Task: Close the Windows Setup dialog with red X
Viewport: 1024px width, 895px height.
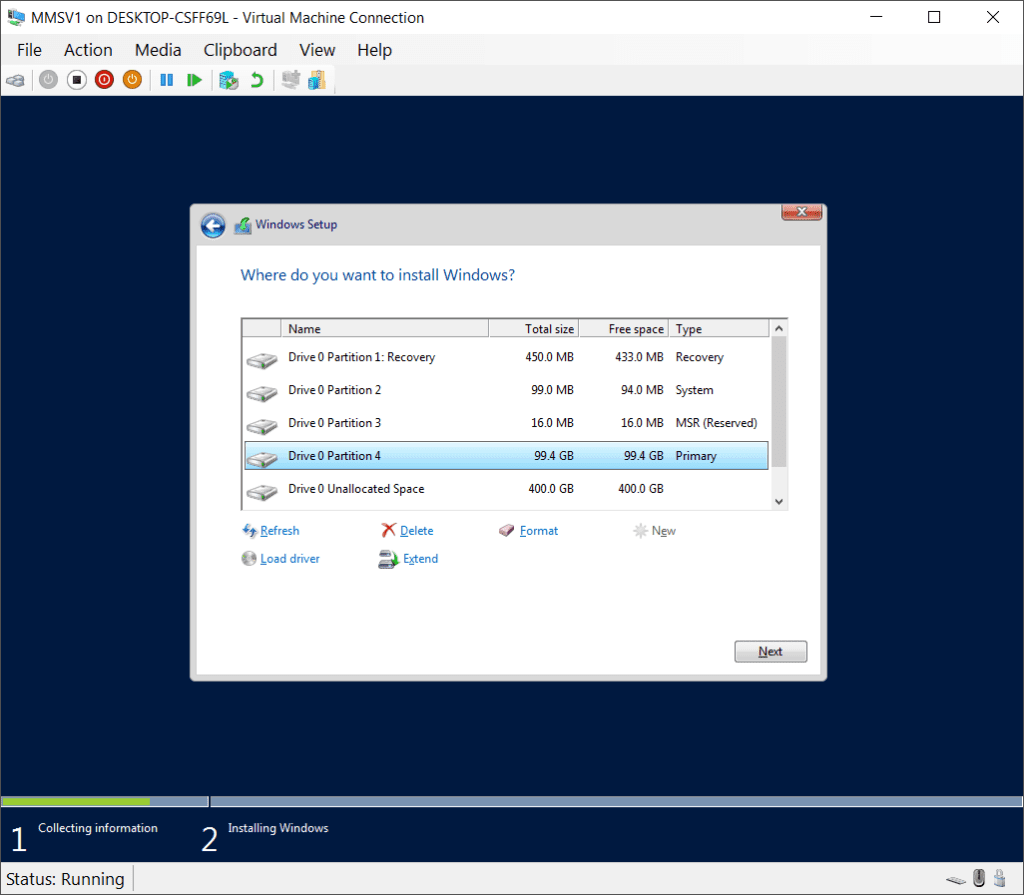Action: coord(801,212)
